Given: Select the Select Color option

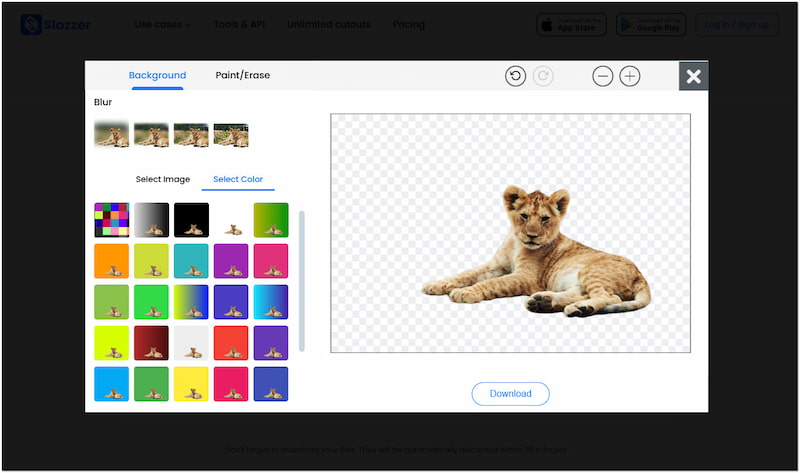Looking at the screenshot, I should click(x=238, y=180).
